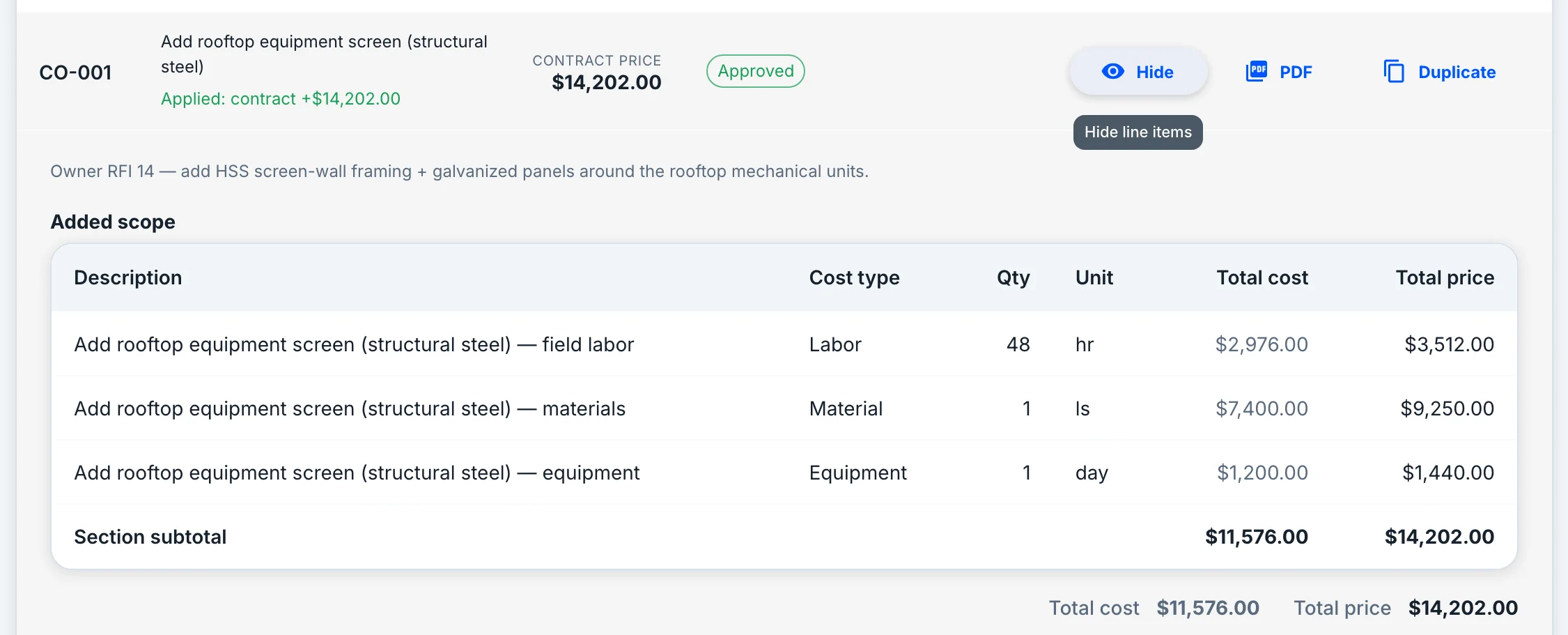Click the Duplicate copy icon

tap(1393, 72)
